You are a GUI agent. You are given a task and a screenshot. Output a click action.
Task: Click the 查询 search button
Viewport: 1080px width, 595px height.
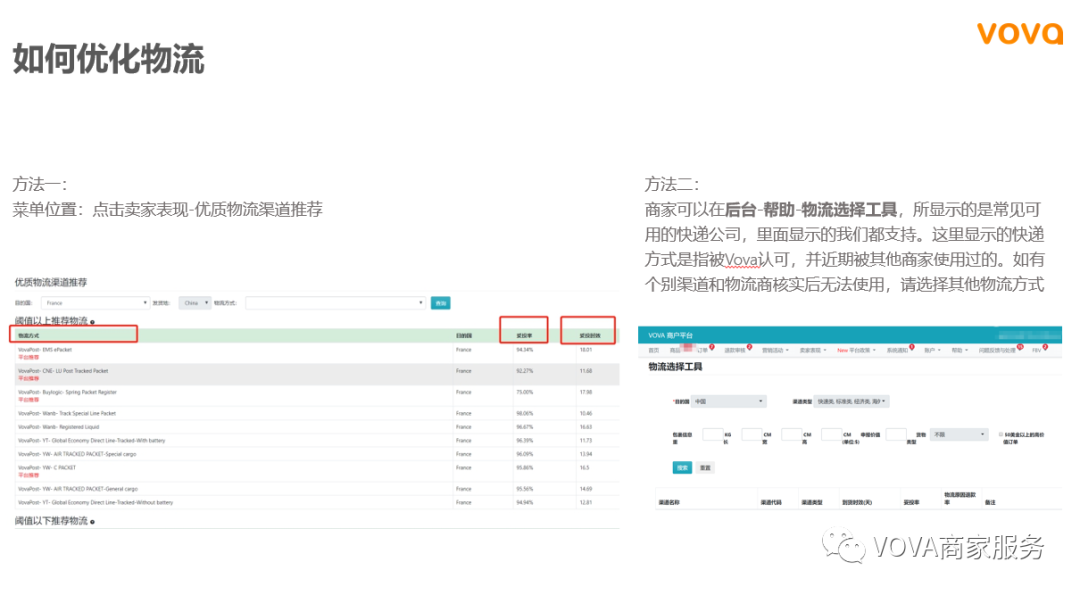coord(442,302)
